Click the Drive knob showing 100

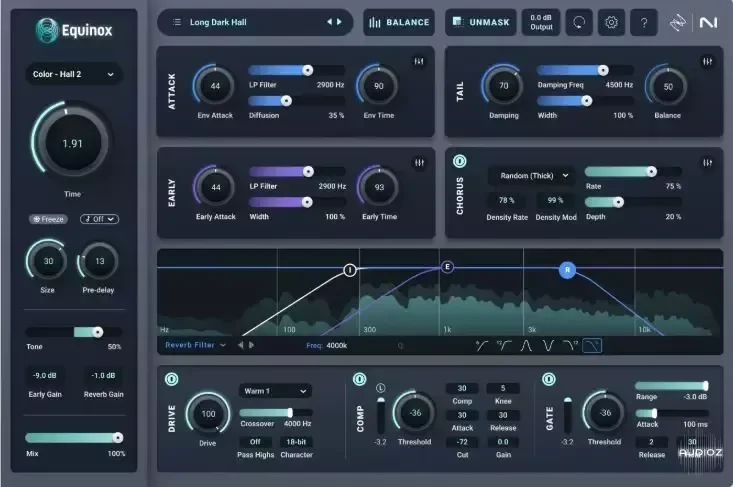click(208, 414)
